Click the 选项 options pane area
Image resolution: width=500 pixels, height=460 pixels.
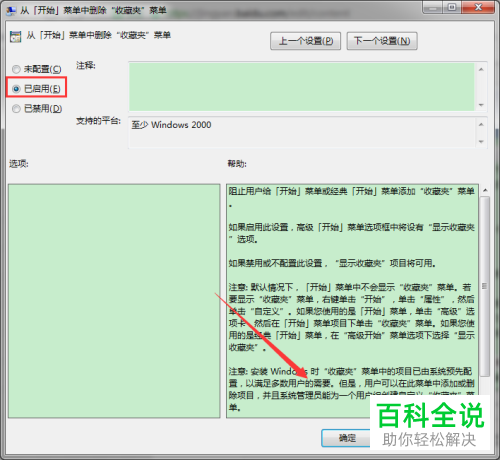[114, 301]
